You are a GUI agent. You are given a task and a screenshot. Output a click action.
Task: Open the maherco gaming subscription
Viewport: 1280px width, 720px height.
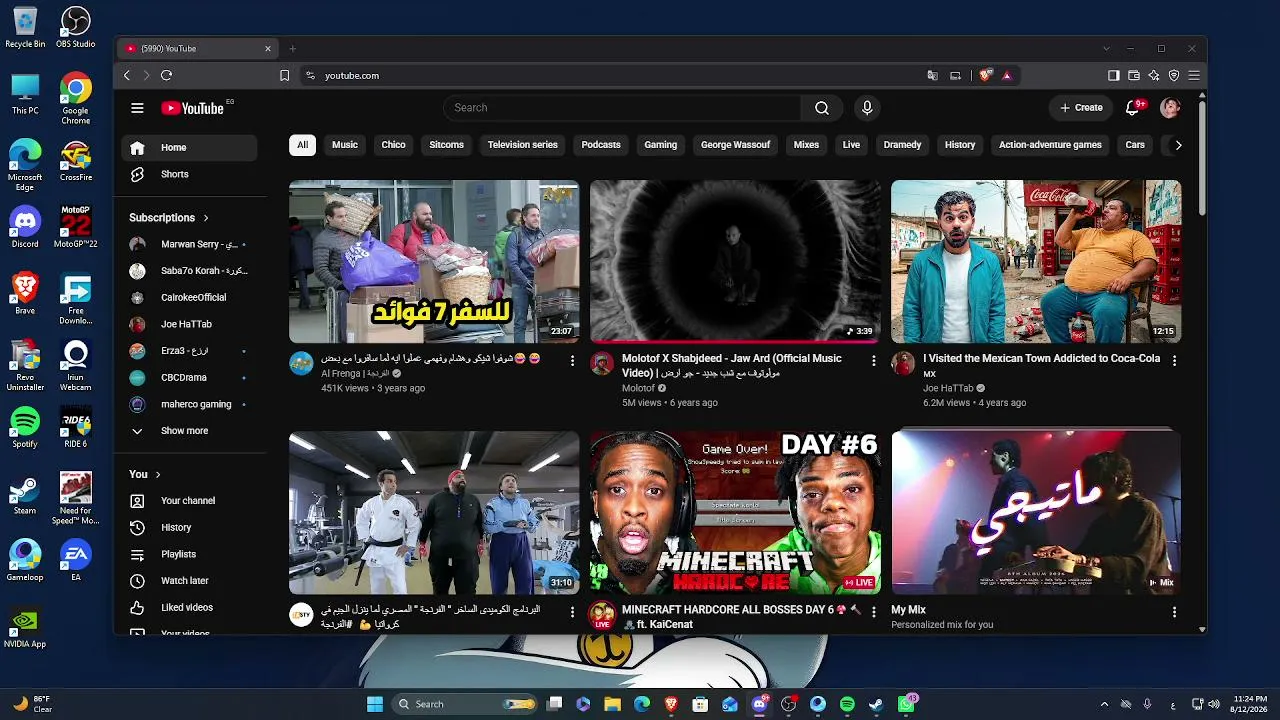189,404
